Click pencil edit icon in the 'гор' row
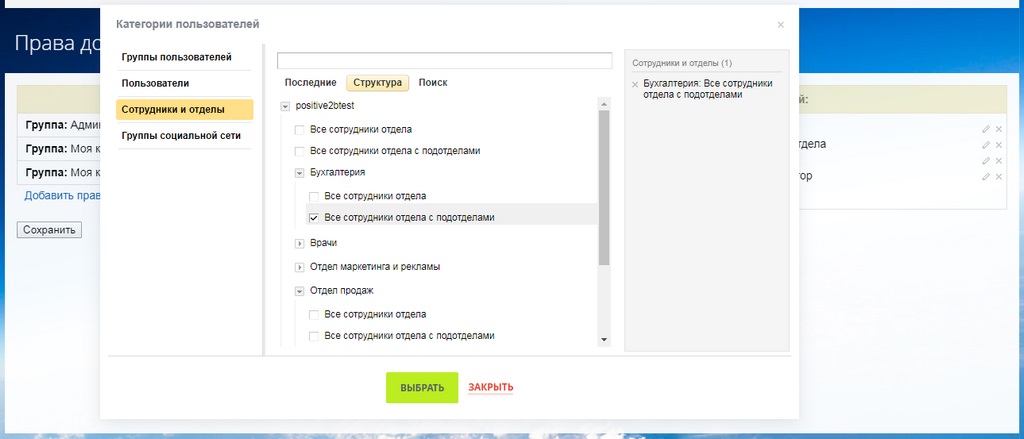 (x=986, y=176)
